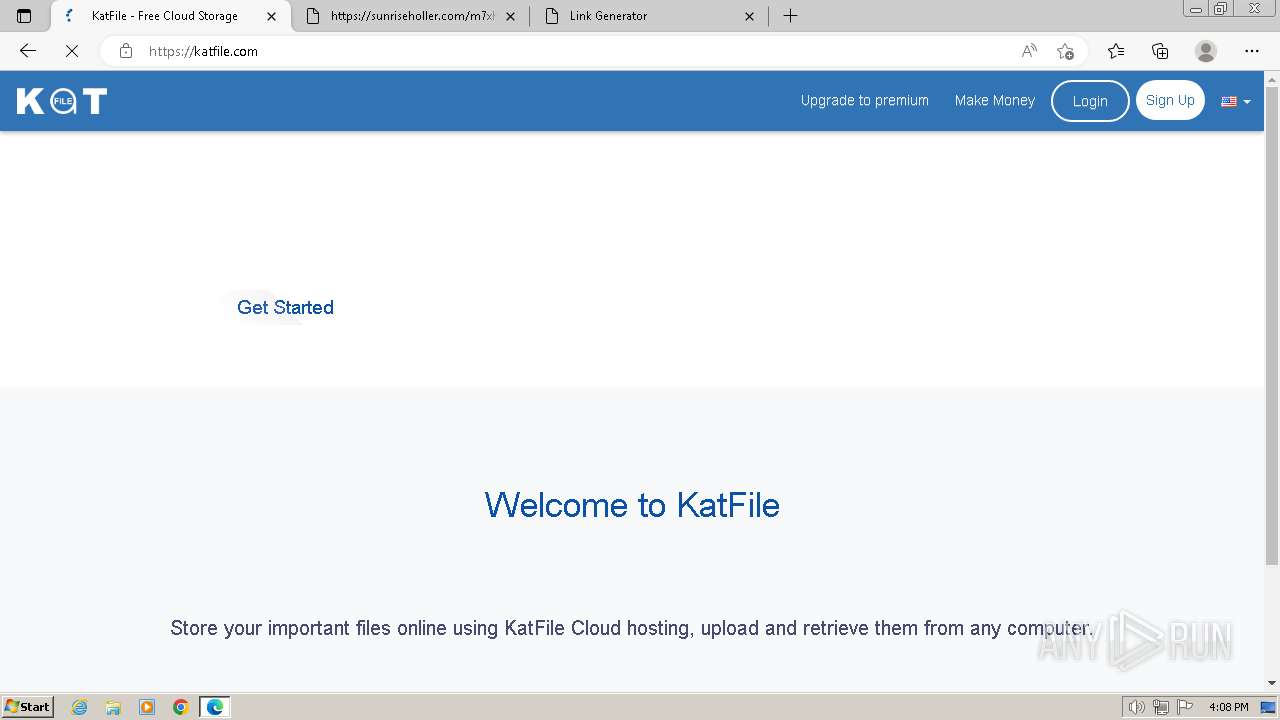Open Upgrade to premium page
Image resolution: width=1280 pixels, height=720 pixels.
pyautogui.click(x=865, y=101)
